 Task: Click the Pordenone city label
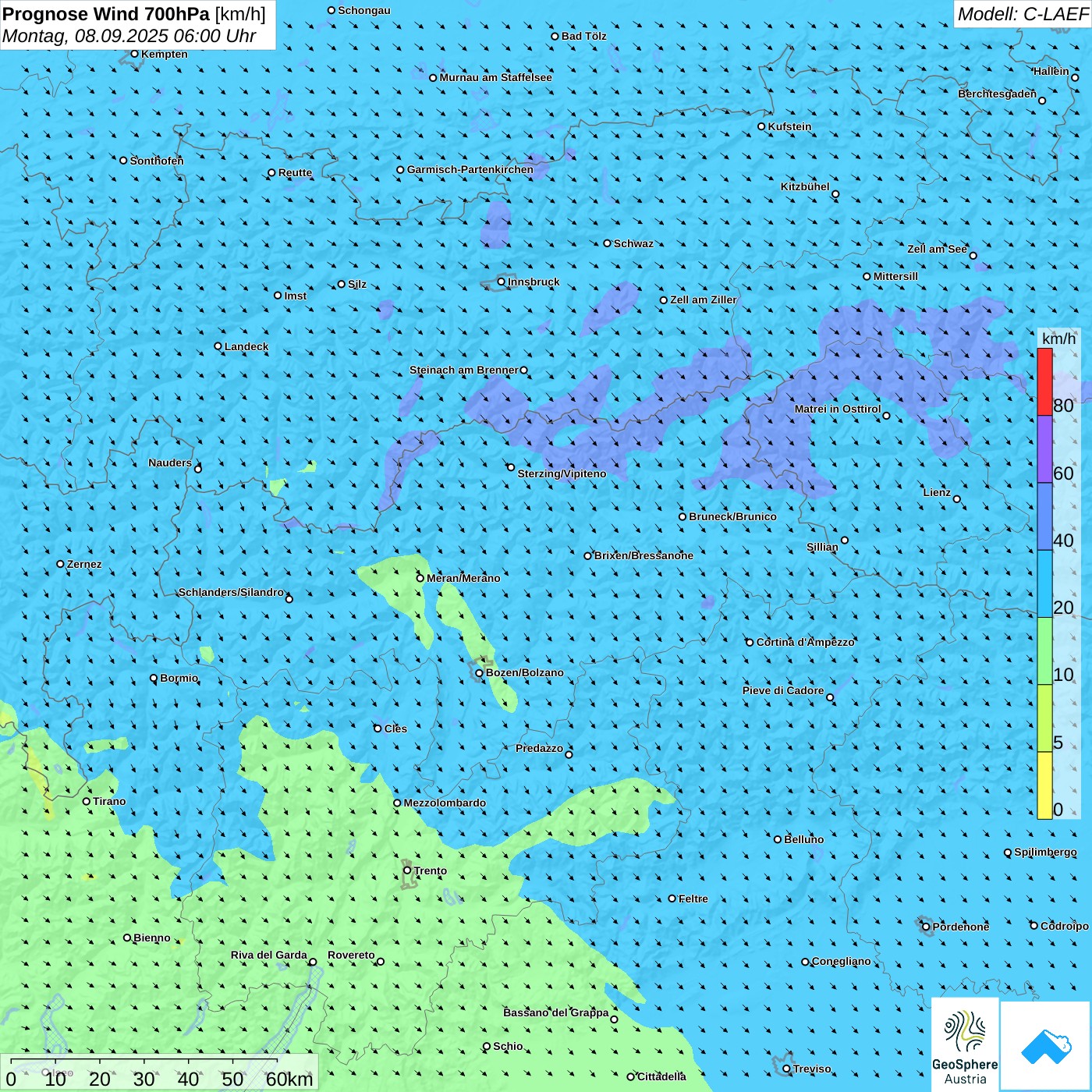click(x=961, y=927)
